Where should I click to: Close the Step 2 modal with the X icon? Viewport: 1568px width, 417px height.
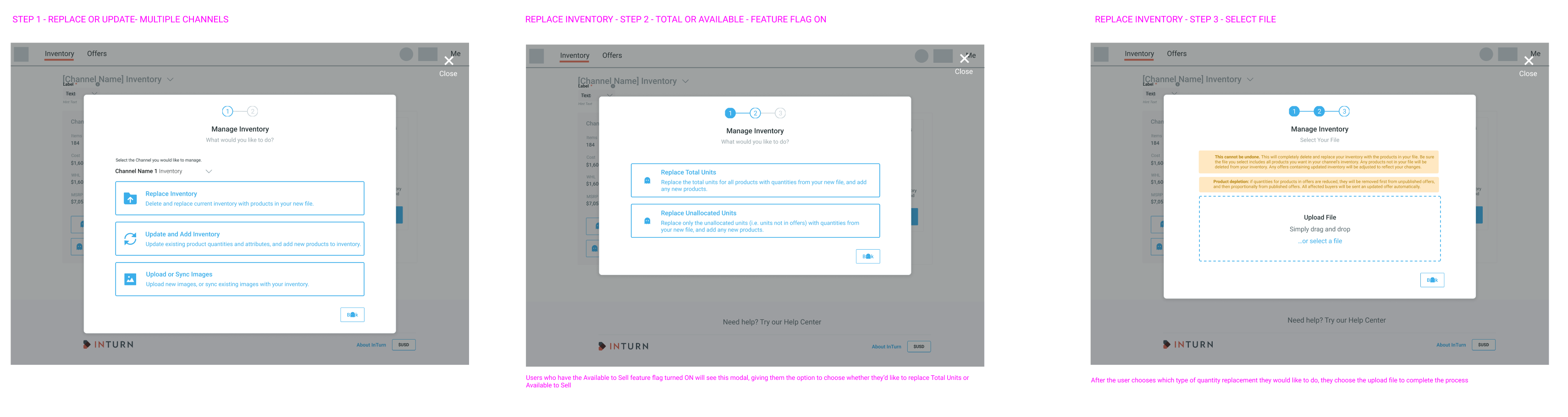tap(964, 59)
